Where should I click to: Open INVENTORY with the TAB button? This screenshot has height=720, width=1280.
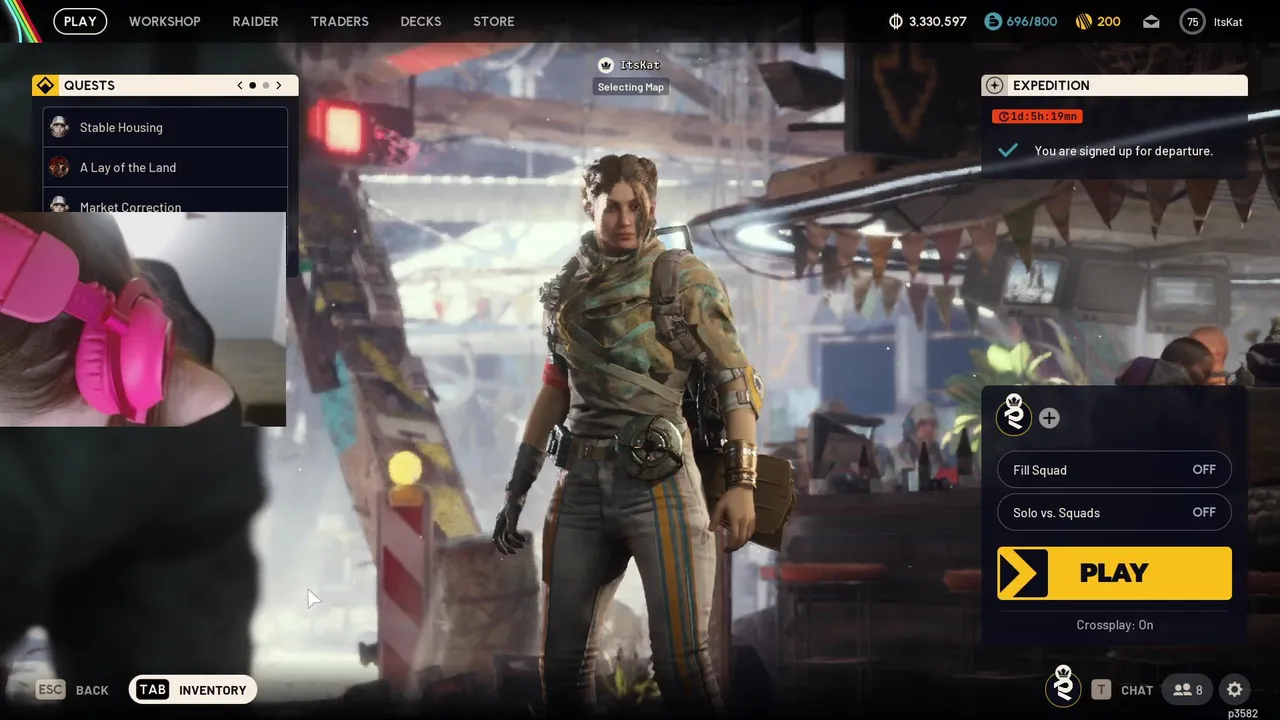pos(193,689)
